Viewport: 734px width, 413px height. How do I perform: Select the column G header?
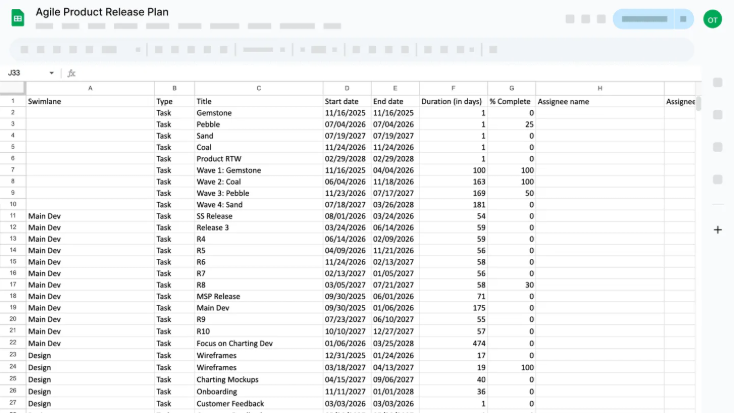[x=511, y=88]
